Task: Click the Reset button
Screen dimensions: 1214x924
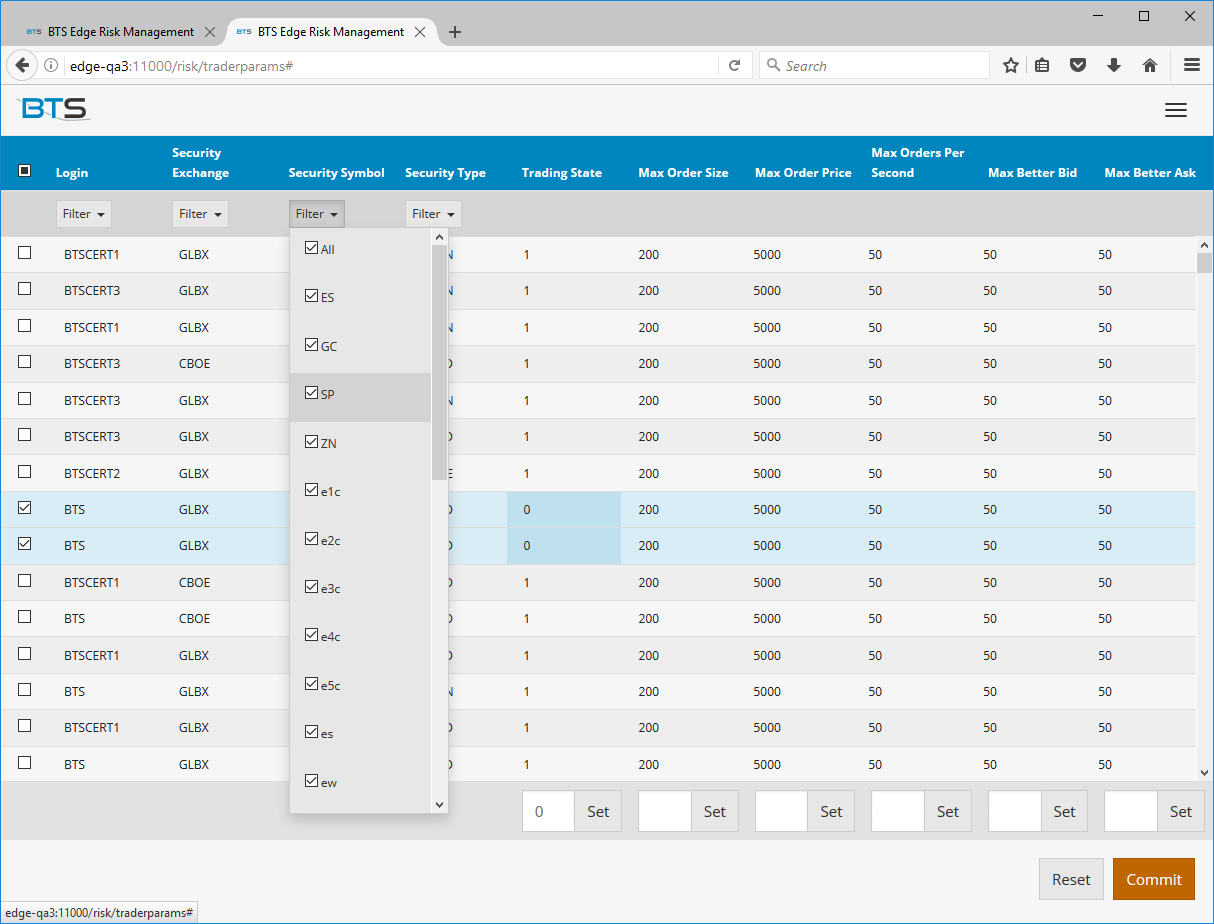Action: click(1071, 879)
